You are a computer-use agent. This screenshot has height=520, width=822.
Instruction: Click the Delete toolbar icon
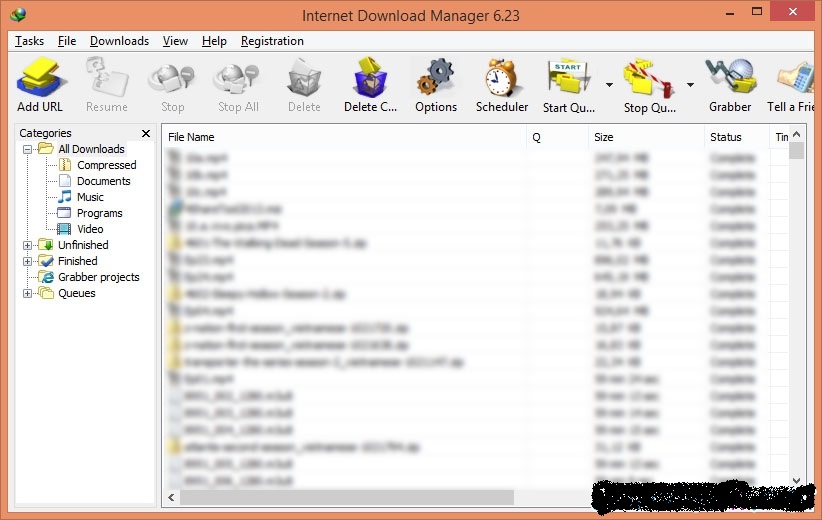click(304, 78)
